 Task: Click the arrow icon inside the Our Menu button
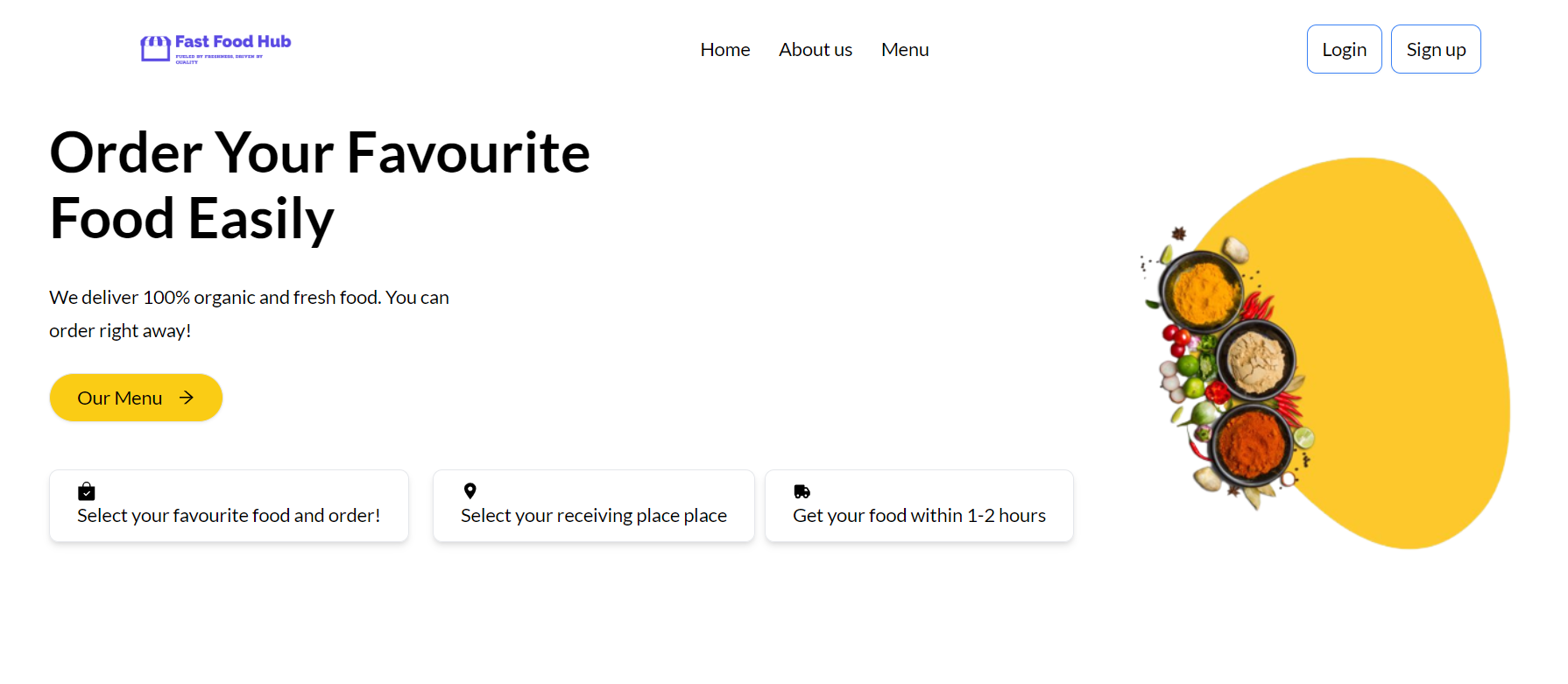tap(186, 398)
